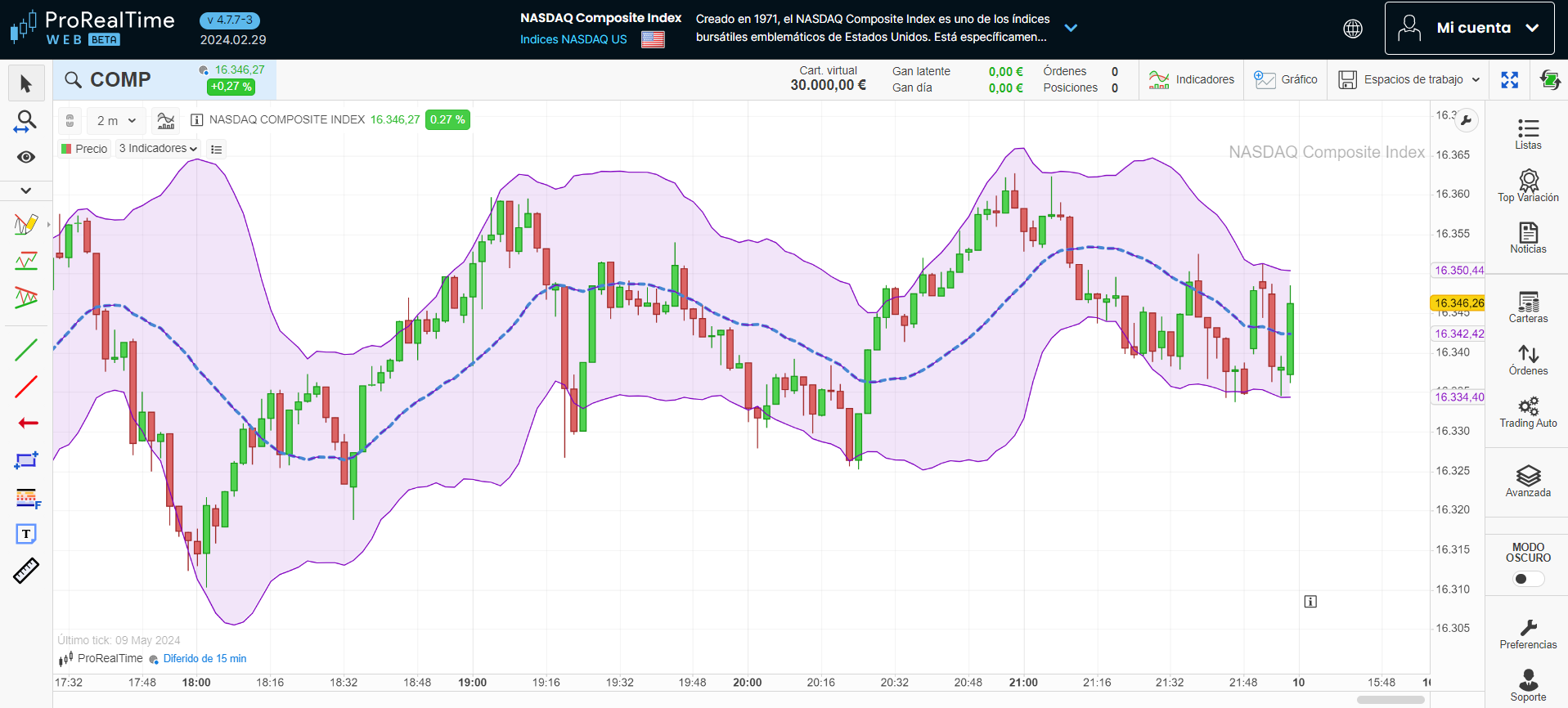Select the Fibonacci retracement tool
The height and width of the screenshot is (708, 1568).
(27, 497)
